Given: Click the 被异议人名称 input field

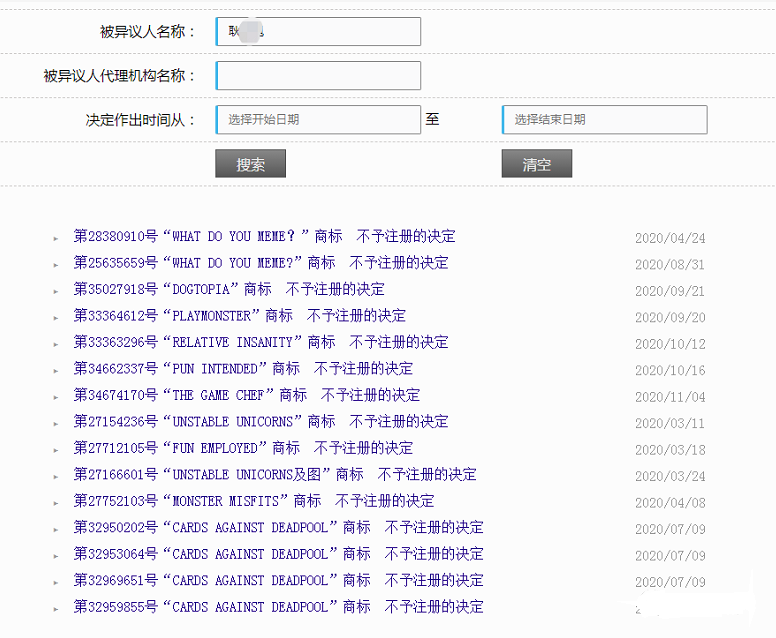Looking at the screenshot, I should [x=318, y=32].
